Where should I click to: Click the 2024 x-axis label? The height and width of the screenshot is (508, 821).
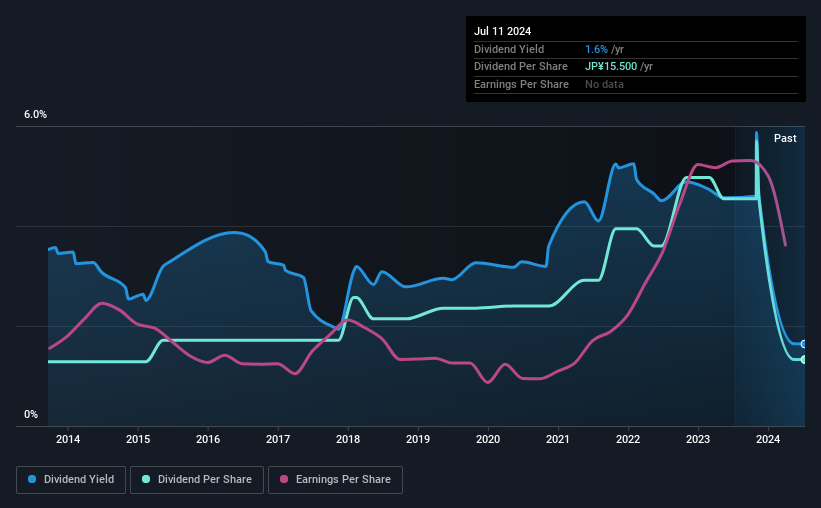point(768,439)
